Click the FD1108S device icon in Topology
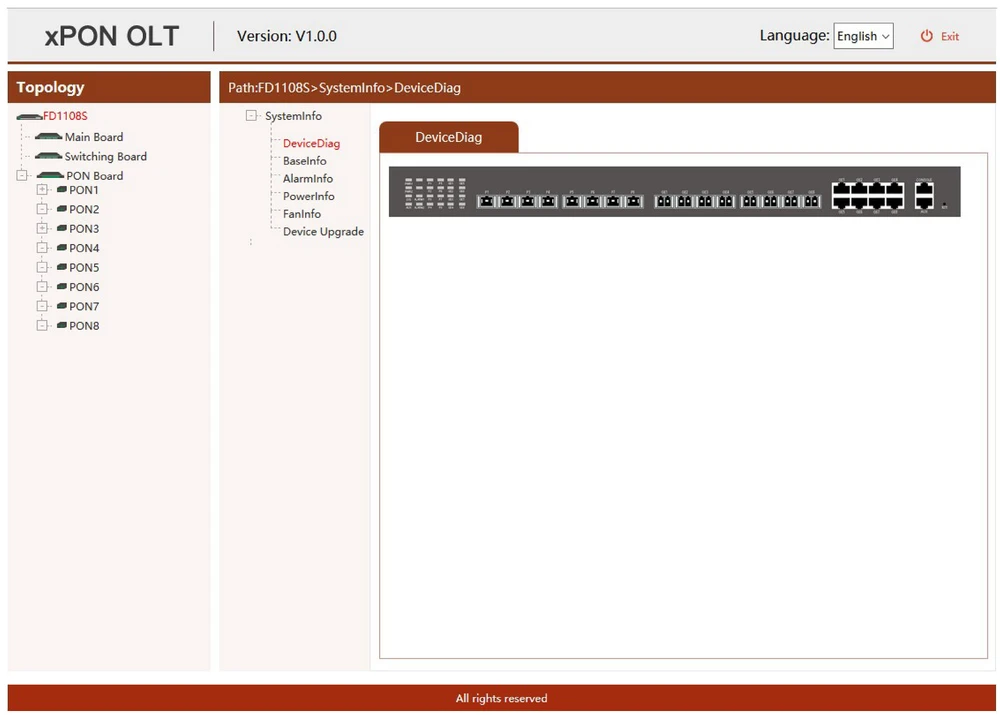The width and height of the screenshot is (1000, 715). [29, 117]
